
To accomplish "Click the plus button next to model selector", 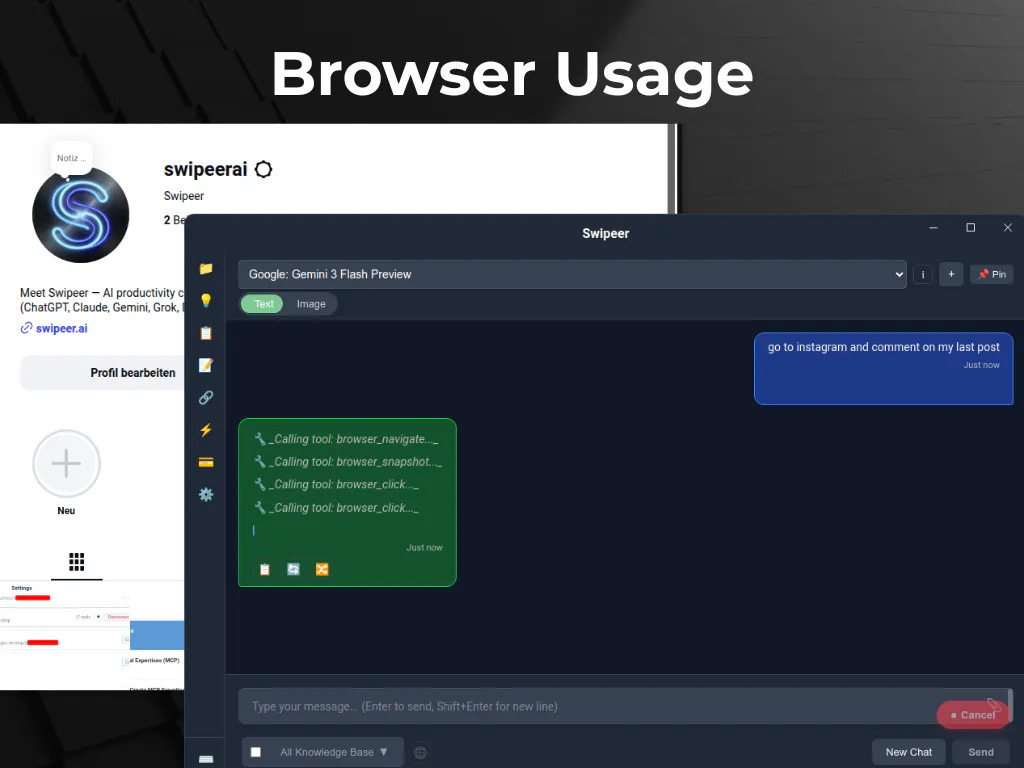I will click(x=951, y=274).
